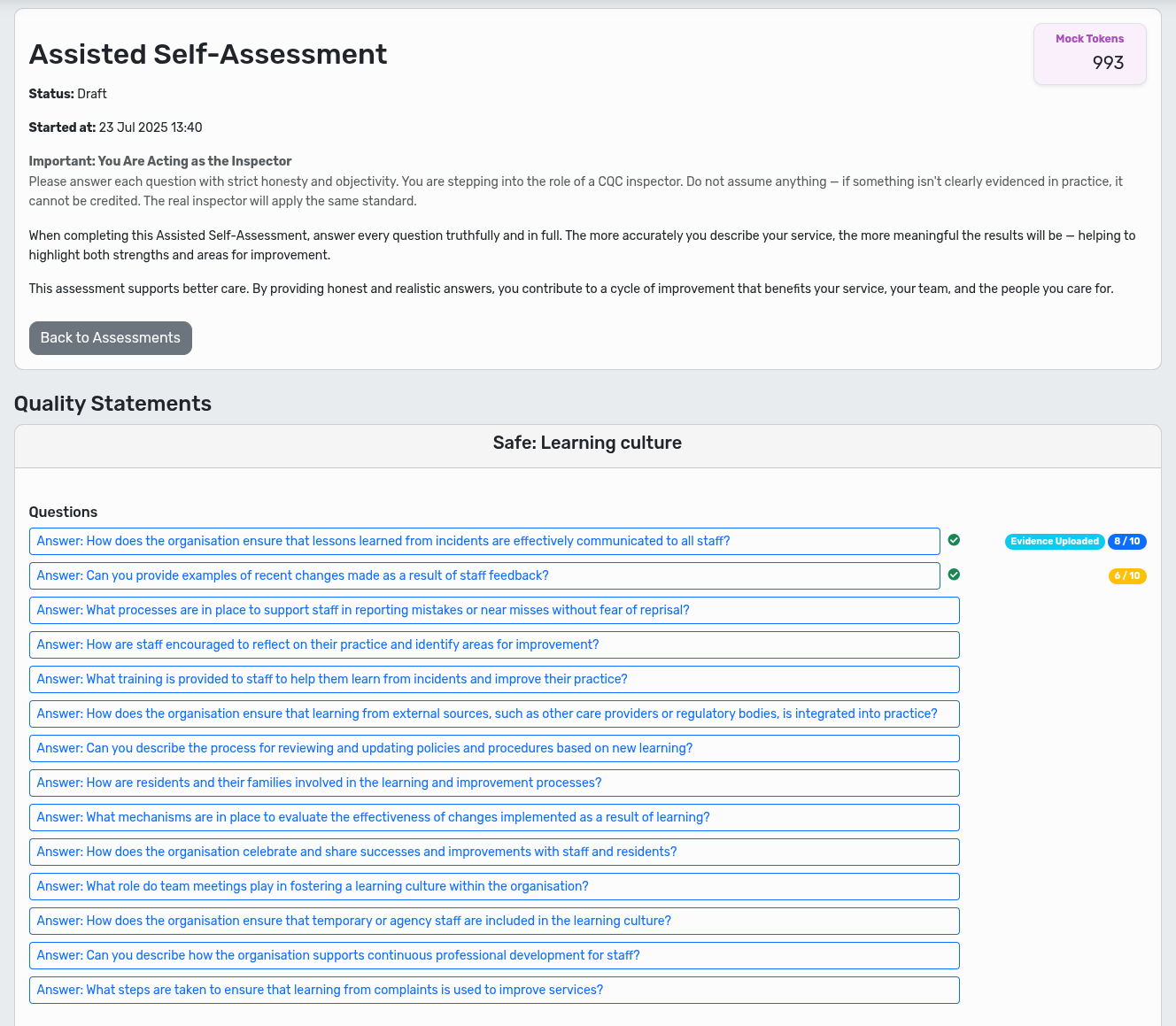The height and width of the screenshot is (1026, 1176).
Task: Answer the question about learning from complaints
Action: [x=493, y=990]
